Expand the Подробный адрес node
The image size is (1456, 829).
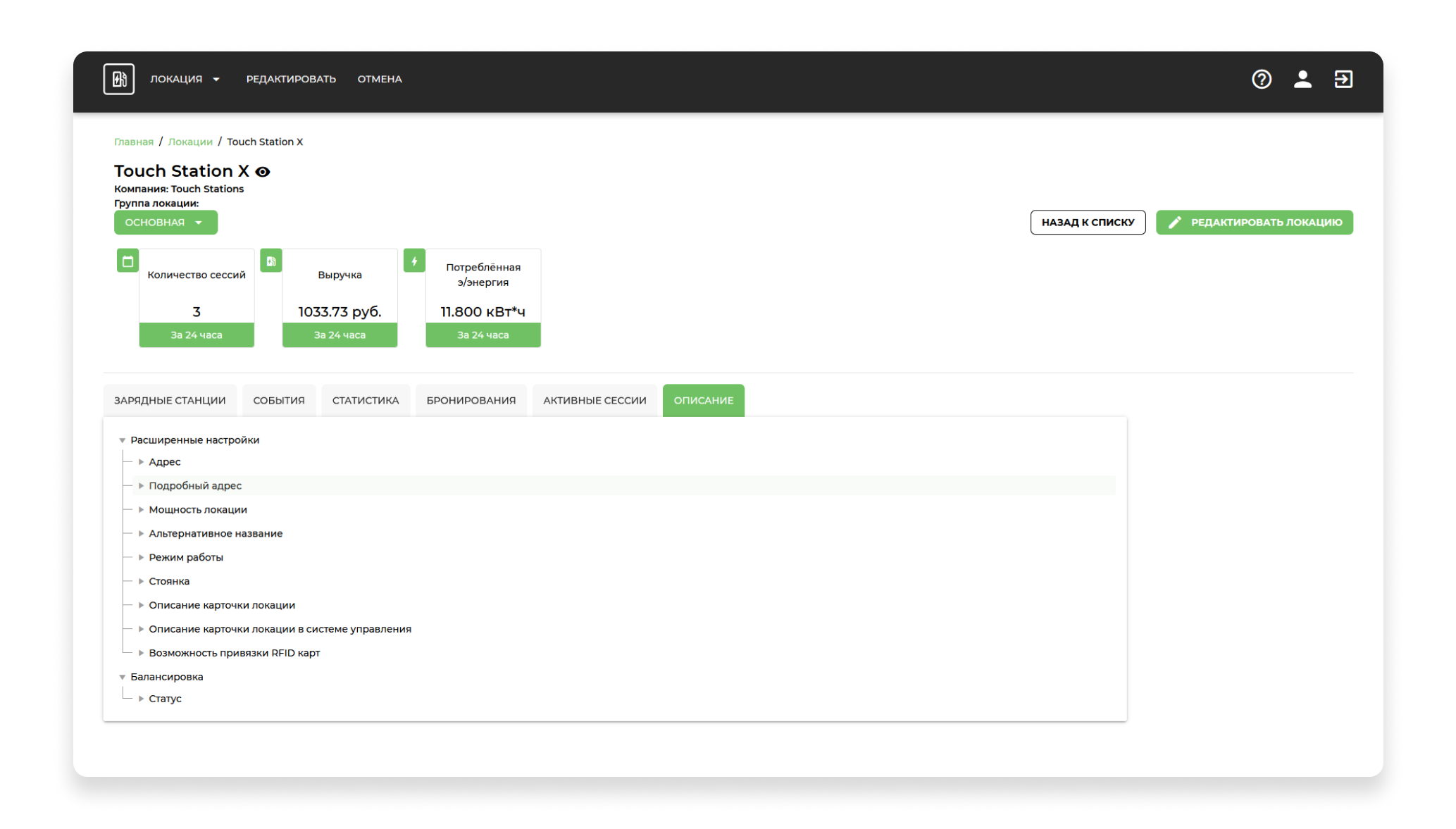coord(141,486)
